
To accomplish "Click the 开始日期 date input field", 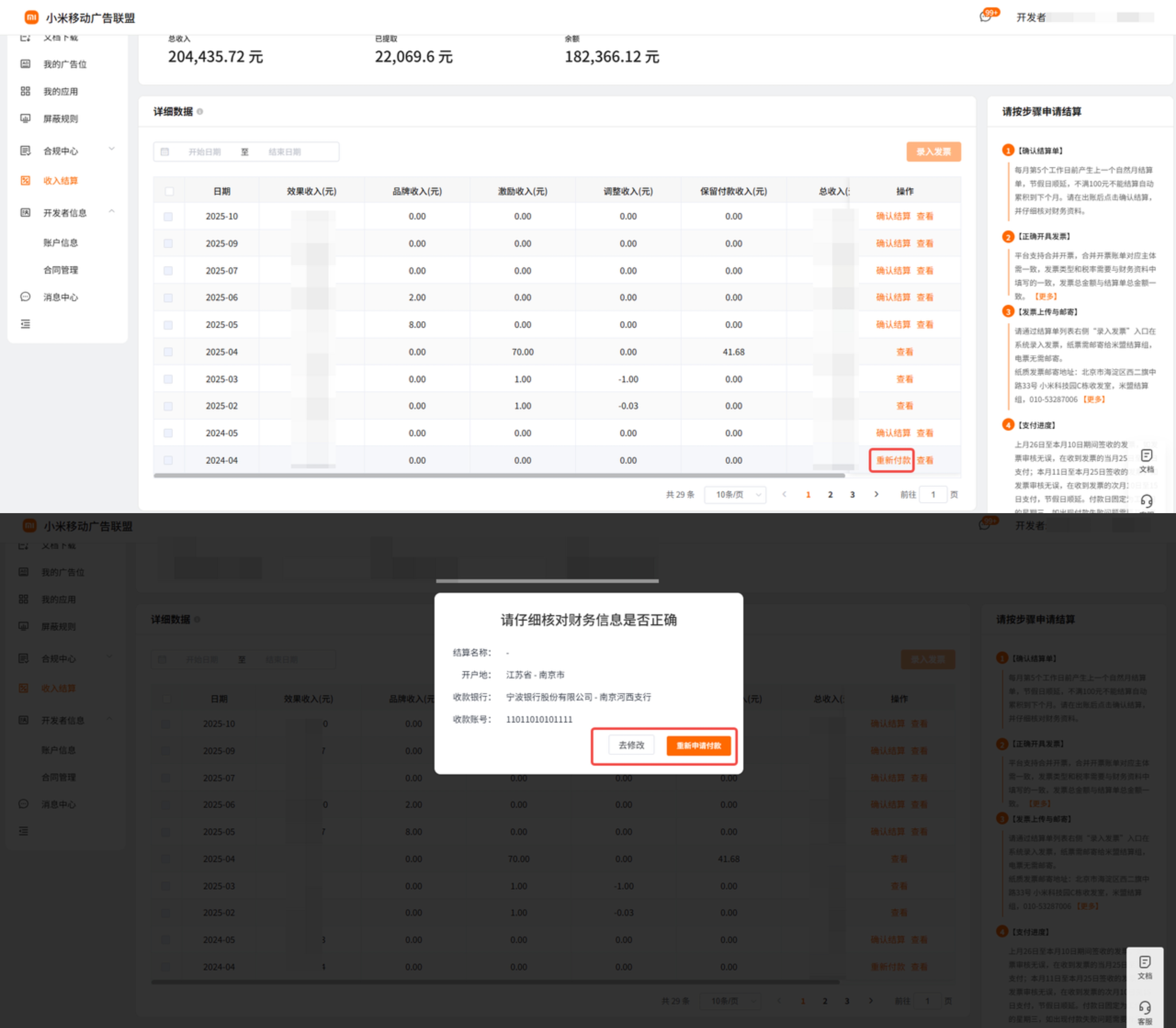I will pyautogui.click(x=204, y=152).
